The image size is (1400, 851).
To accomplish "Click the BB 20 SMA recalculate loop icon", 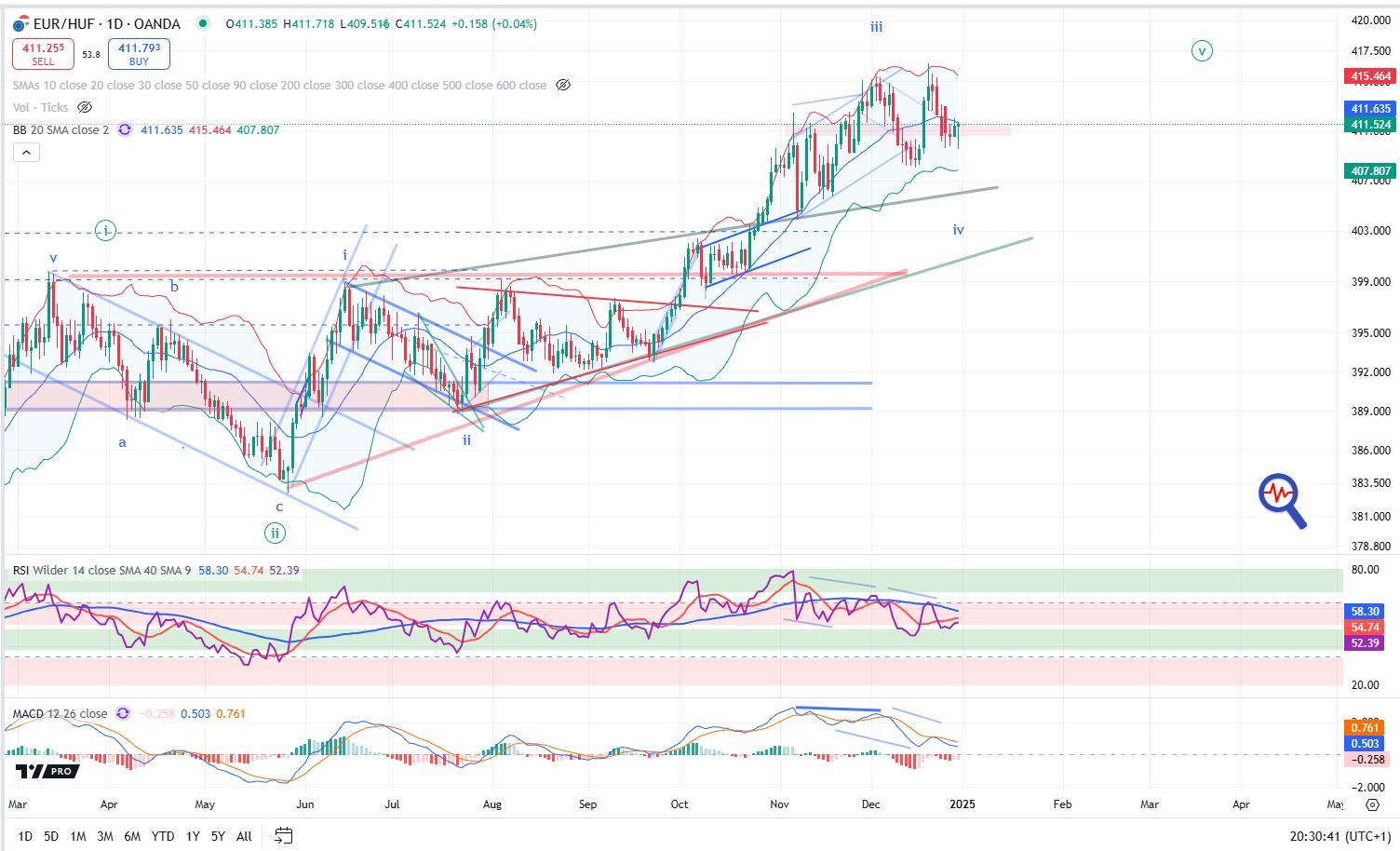I will click(124, 130).
